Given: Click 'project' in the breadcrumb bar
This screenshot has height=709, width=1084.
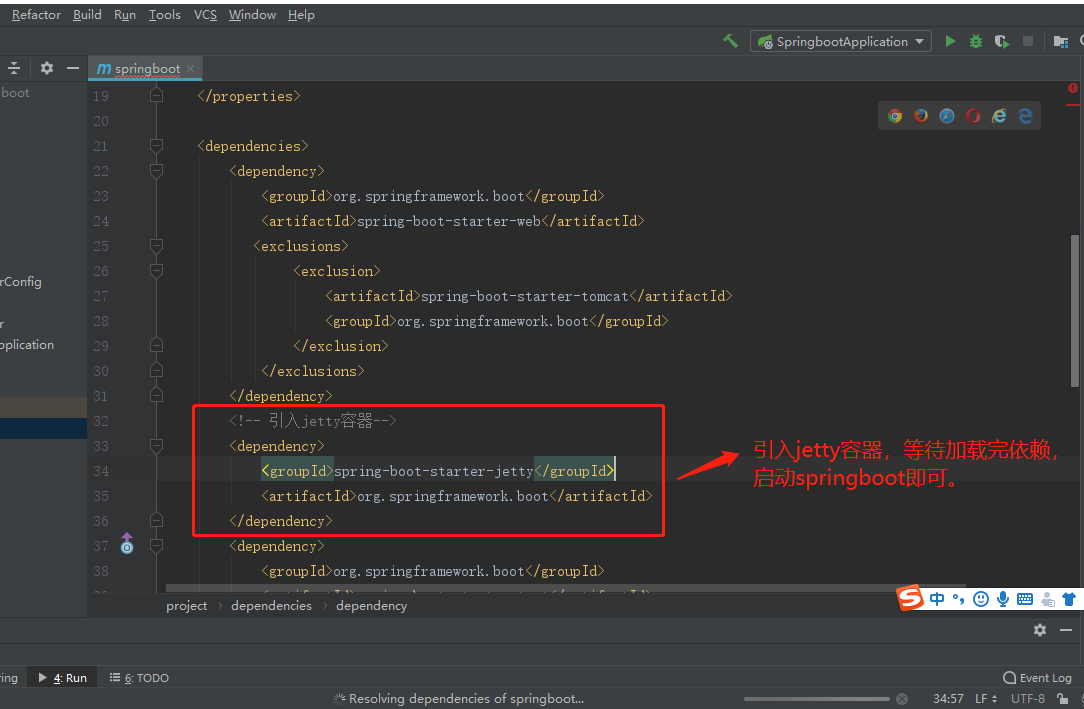Looking at the screenshot, I should coord(187,605).
